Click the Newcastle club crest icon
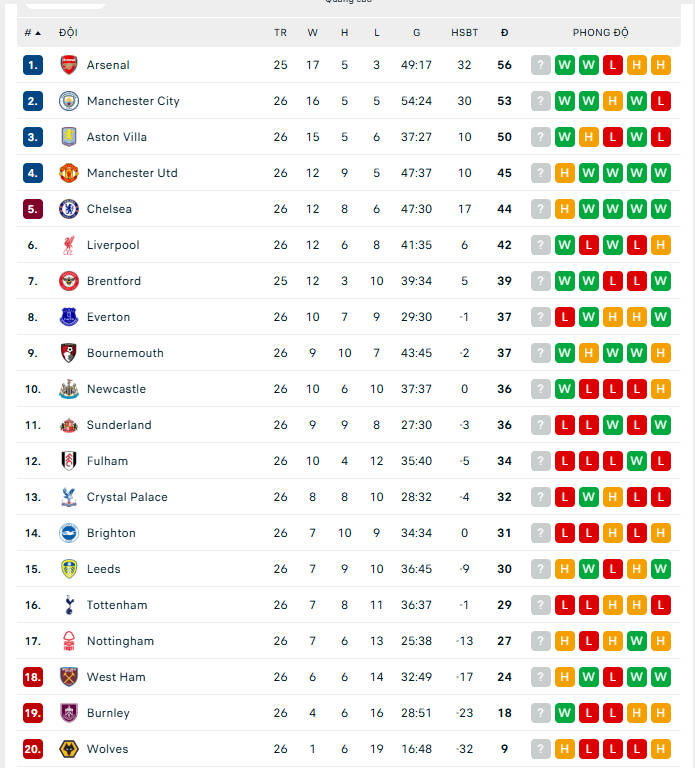The height and width of the screenshot is (768, 695). (68, 389)
